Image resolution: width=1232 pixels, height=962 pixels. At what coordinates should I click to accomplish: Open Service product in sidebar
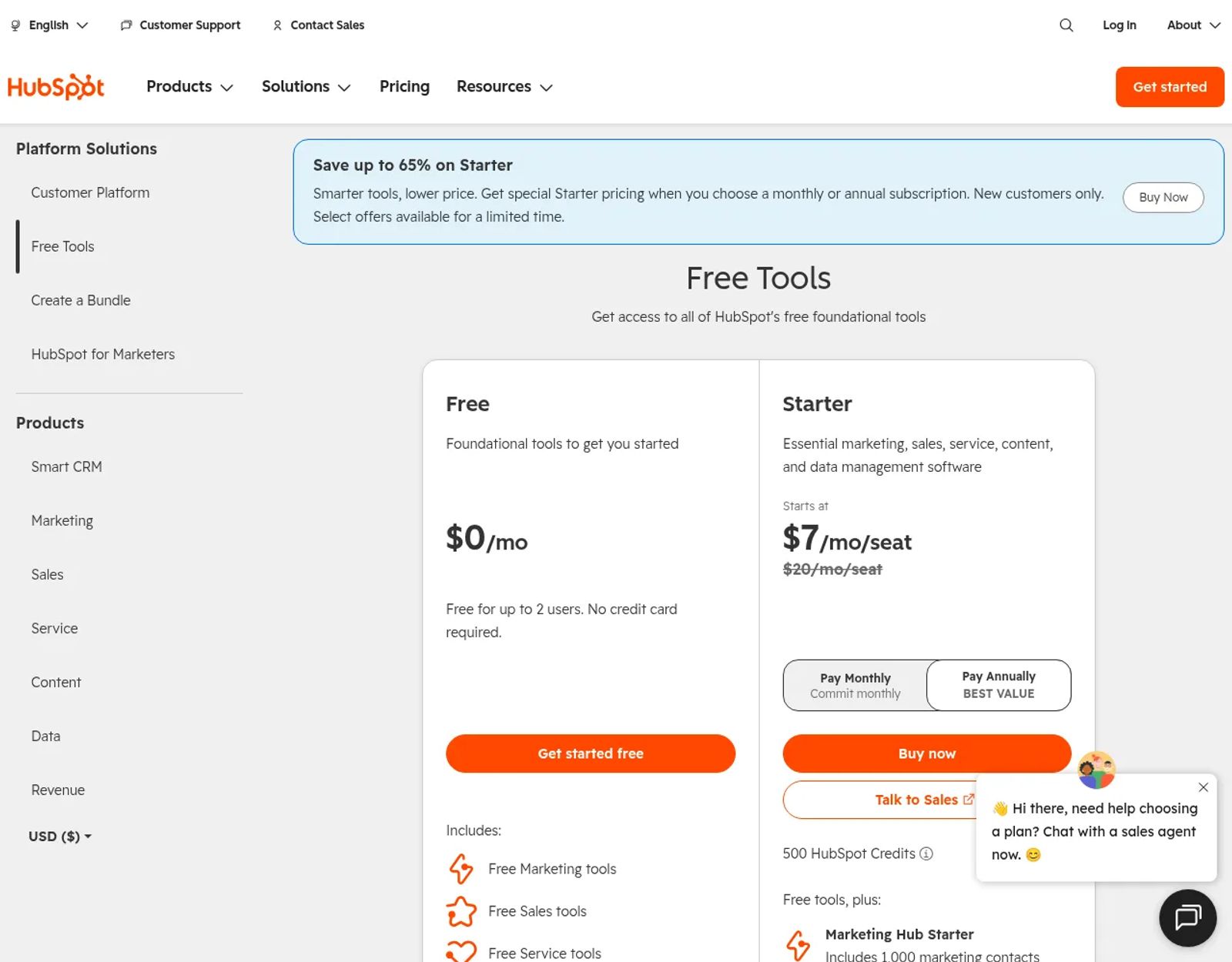click(54, 629)
